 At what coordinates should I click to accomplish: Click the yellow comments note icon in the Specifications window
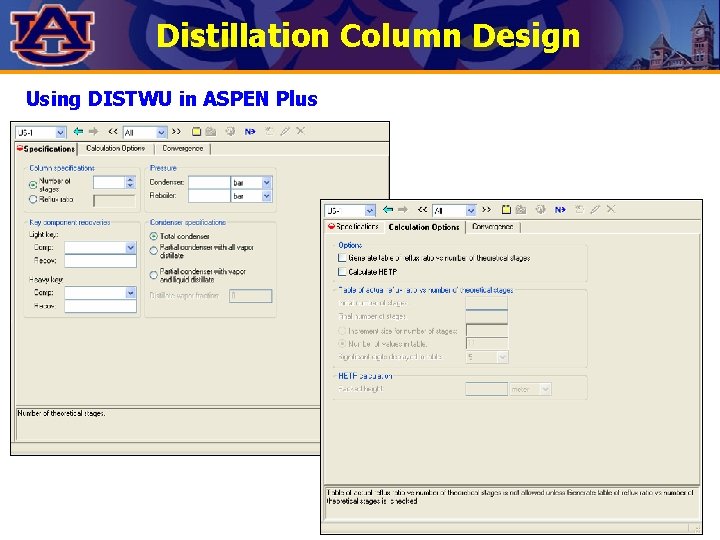coord(197,131)
